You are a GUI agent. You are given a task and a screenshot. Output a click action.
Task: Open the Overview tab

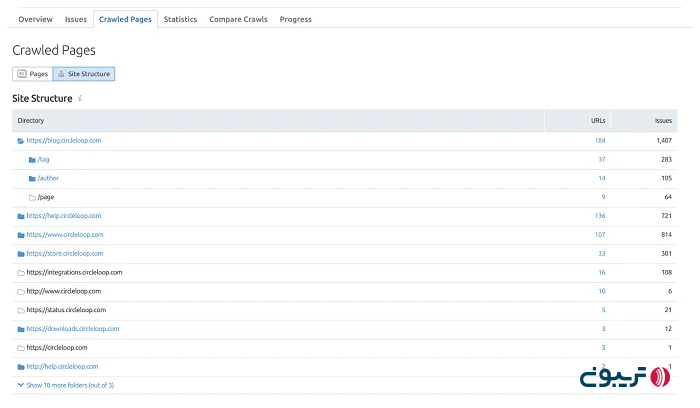pos(35,19)
